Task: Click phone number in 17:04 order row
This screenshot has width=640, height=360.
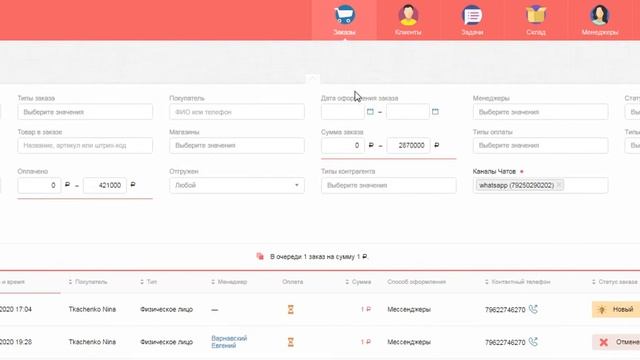Action: 505,310
